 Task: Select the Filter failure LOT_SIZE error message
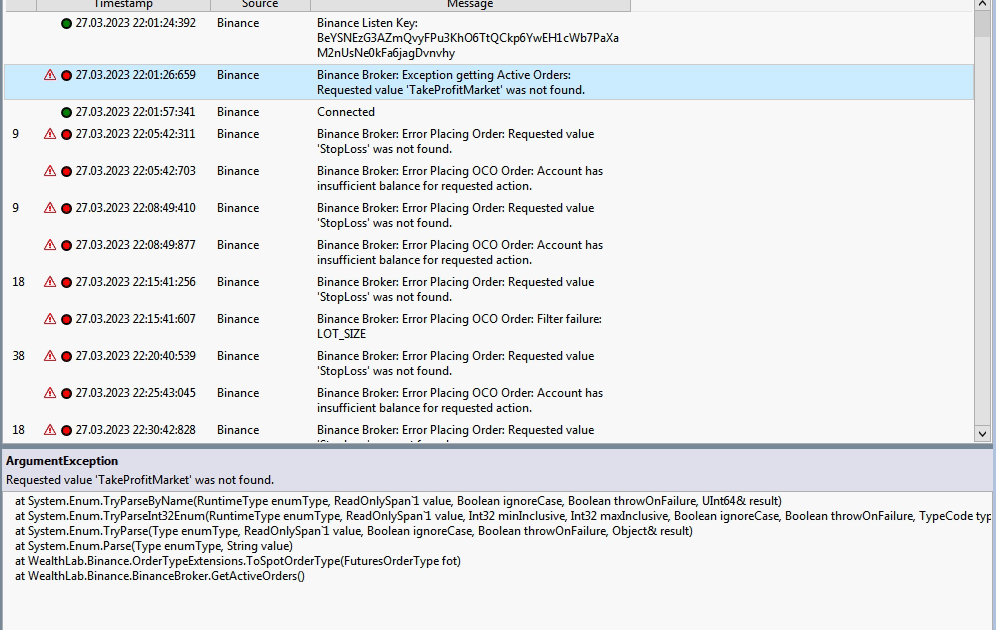[x=458, y=326]
